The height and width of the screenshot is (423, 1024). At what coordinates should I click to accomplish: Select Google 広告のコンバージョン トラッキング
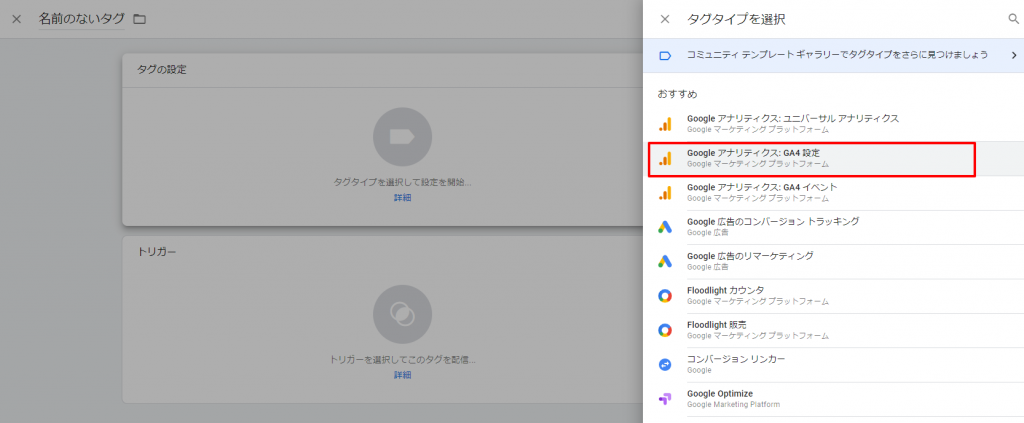pyautogui.click(x=833, y=227)
